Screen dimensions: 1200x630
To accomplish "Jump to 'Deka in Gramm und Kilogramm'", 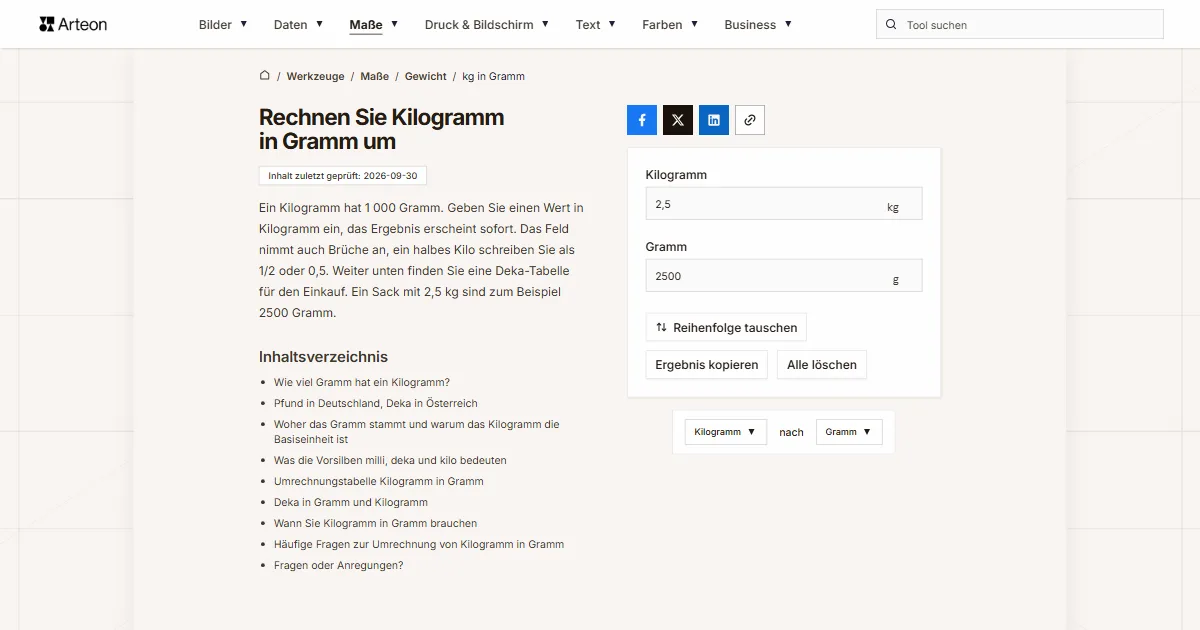I will [351, 502].
